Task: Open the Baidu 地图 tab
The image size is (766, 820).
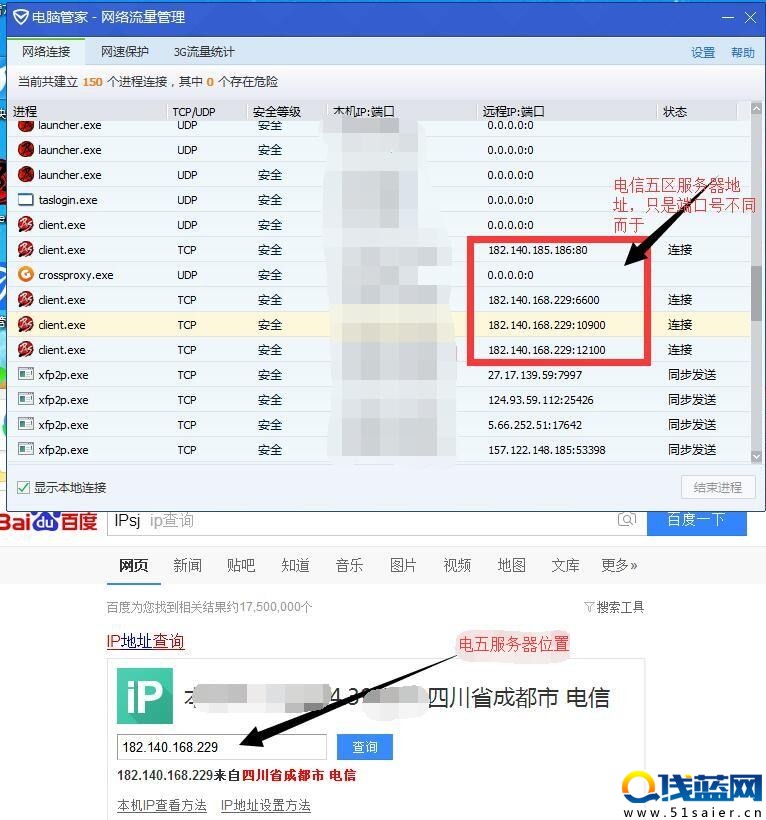Action: tap(511, 565)
